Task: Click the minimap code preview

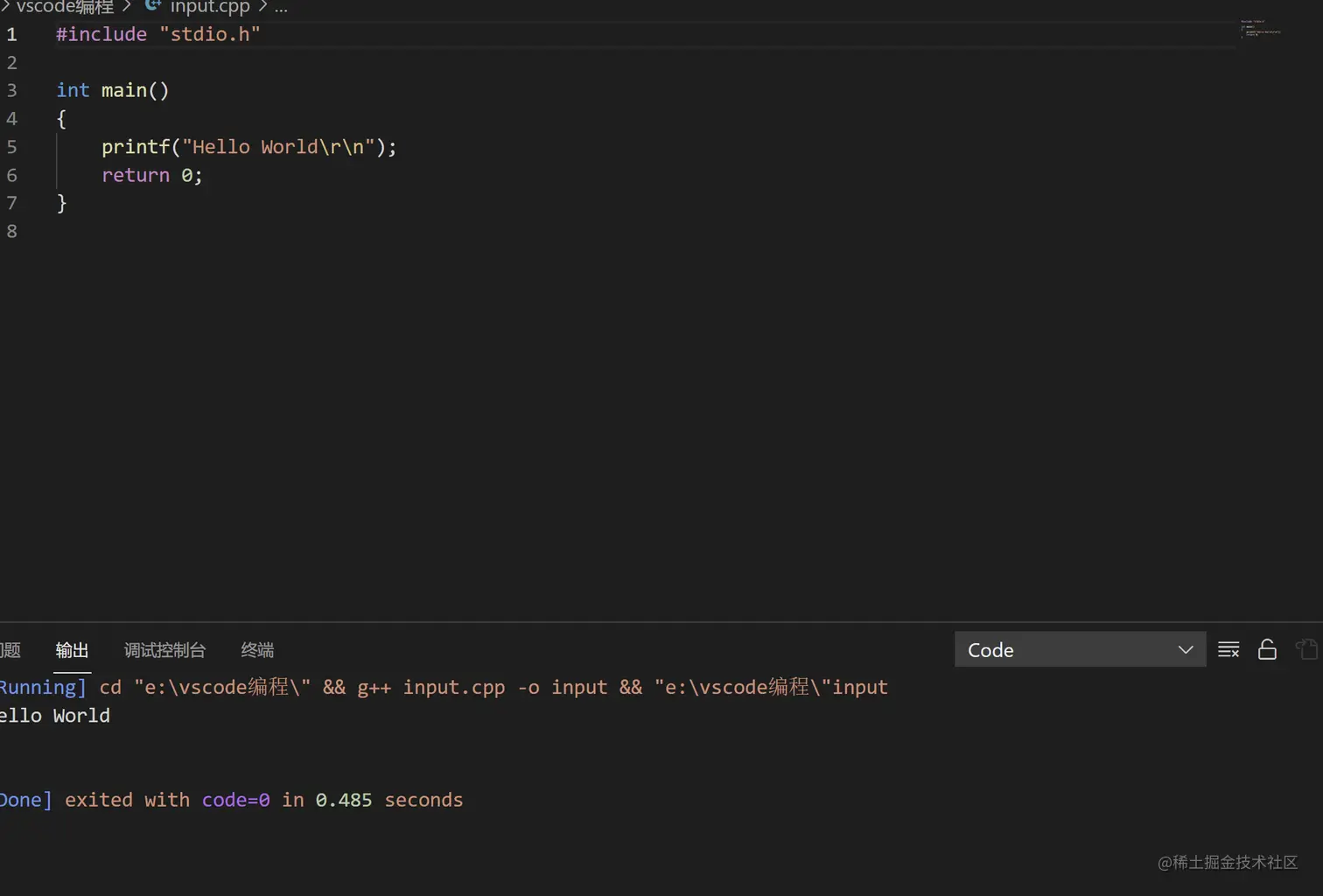Action: pos(1260,28)
